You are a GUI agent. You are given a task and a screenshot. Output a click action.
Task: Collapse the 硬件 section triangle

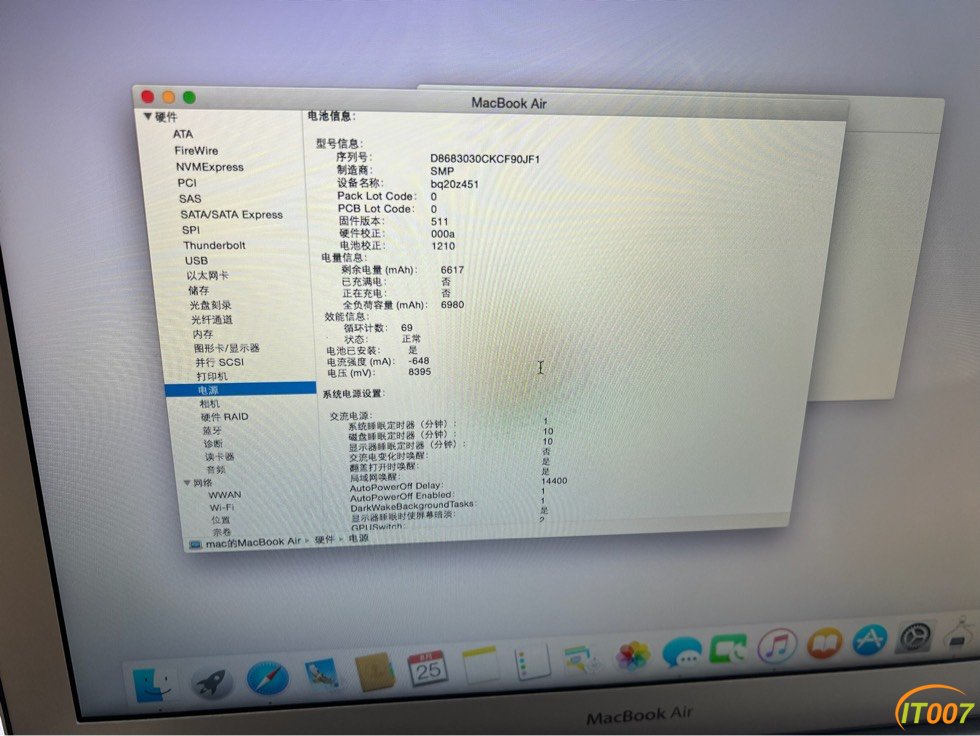[148, 116]
